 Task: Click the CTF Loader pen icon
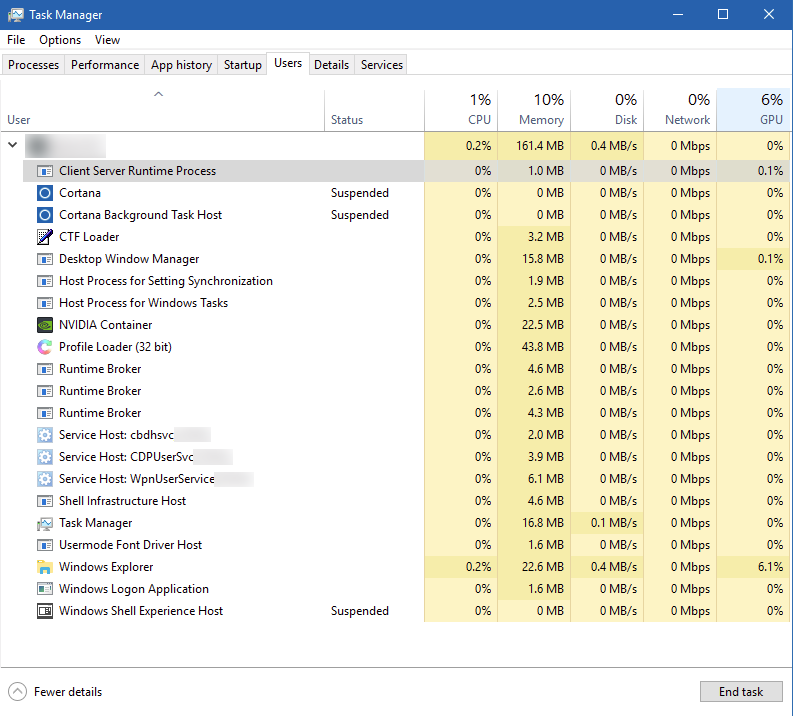(x=45, y=237)
